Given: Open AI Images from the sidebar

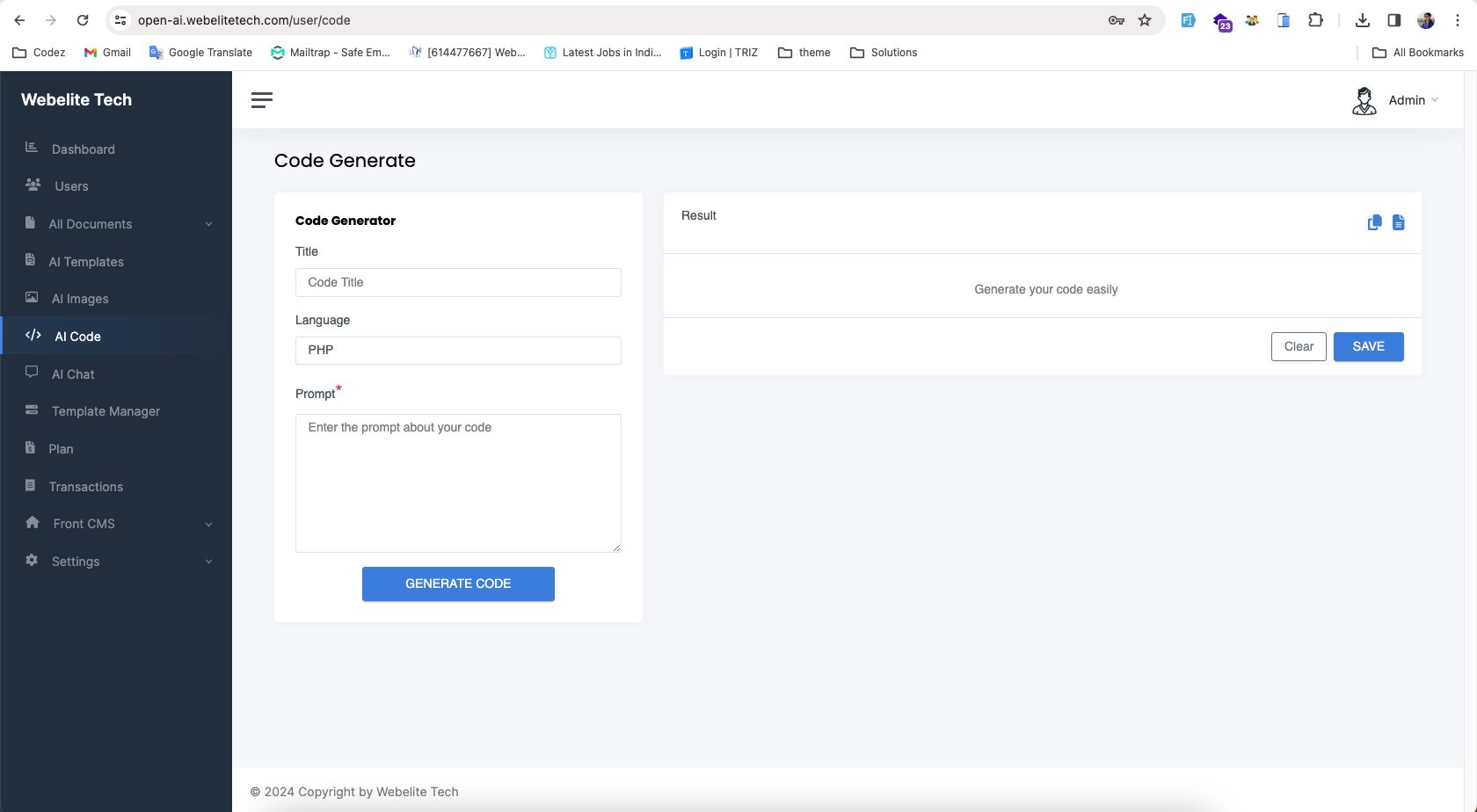Looking at the screenshot, I should click(x=80, y=299).
